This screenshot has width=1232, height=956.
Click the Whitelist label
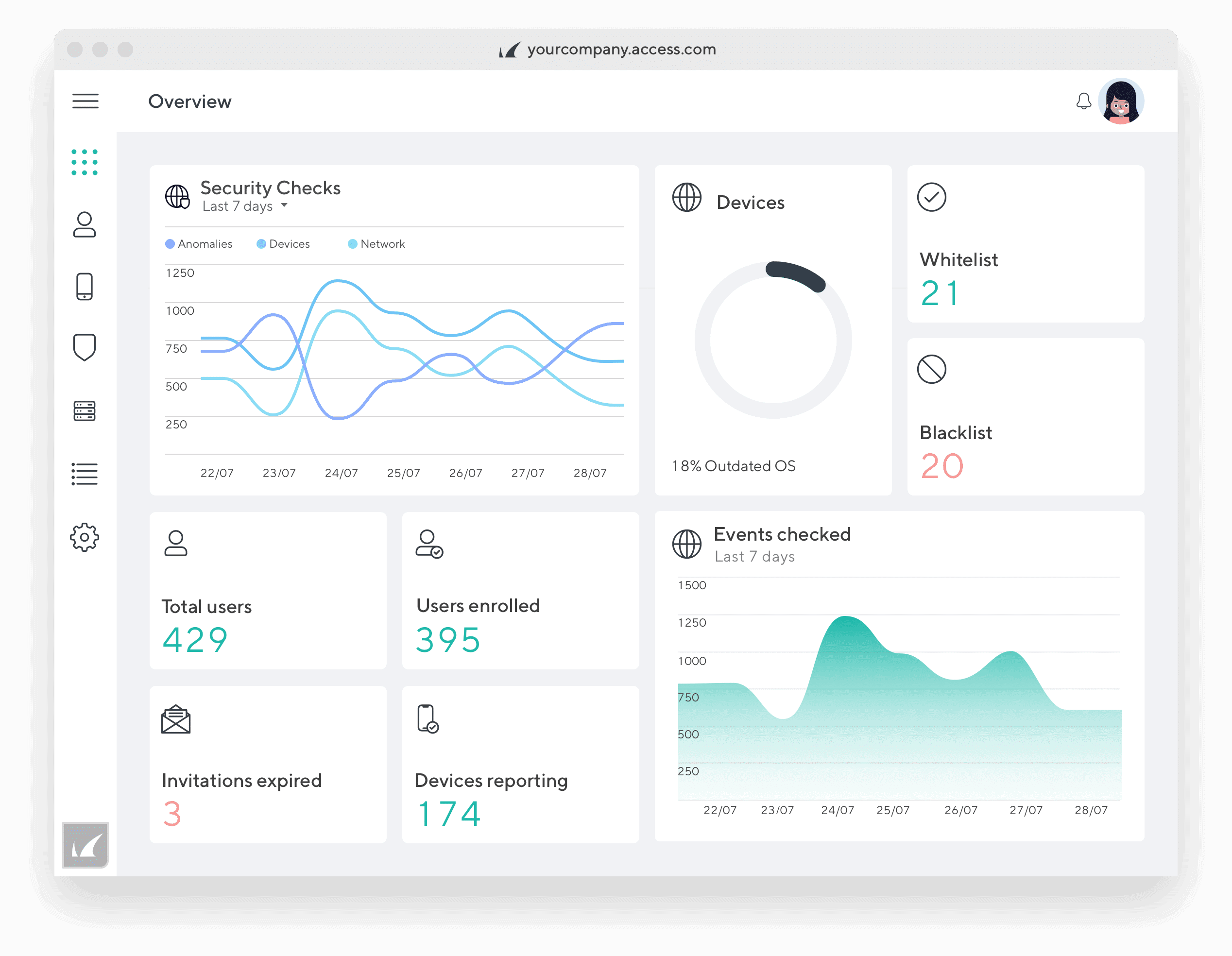point(959,260)
